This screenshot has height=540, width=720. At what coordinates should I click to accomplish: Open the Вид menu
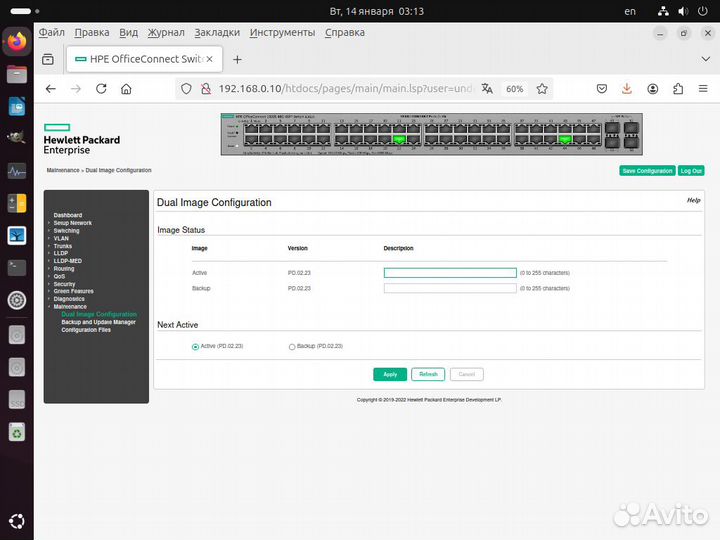129,33
